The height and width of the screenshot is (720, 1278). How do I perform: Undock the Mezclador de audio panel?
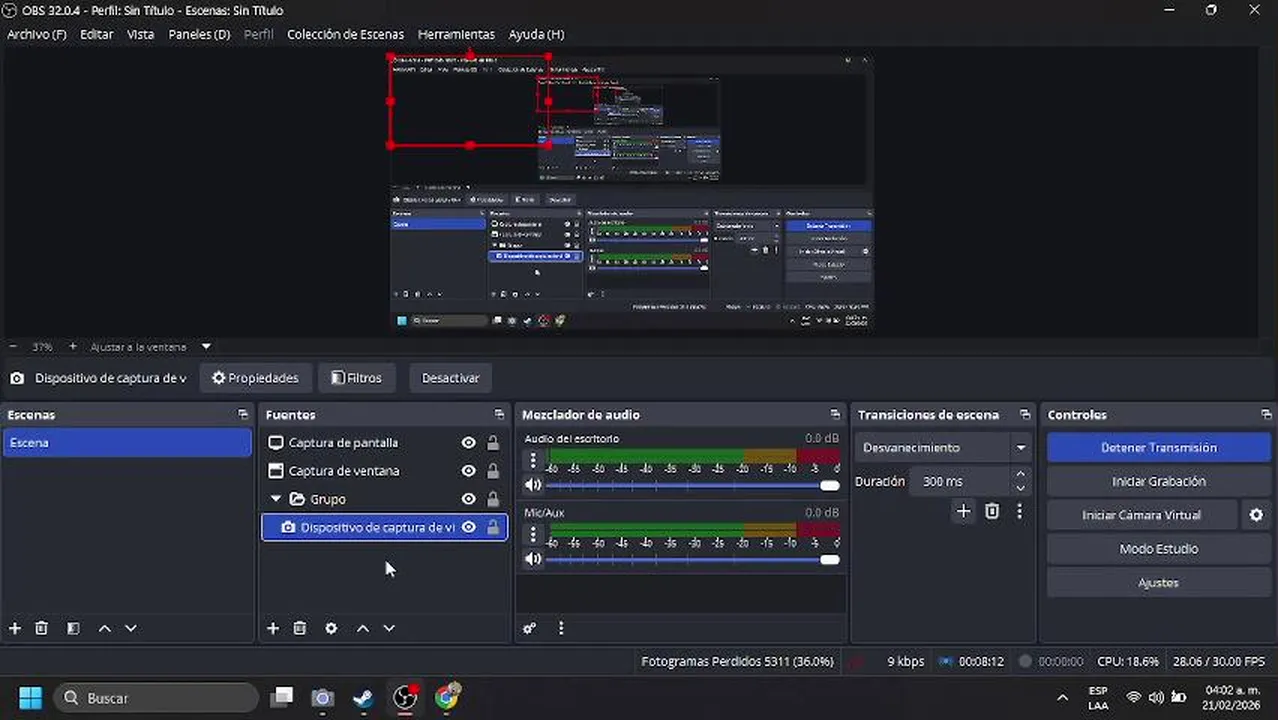835,414
